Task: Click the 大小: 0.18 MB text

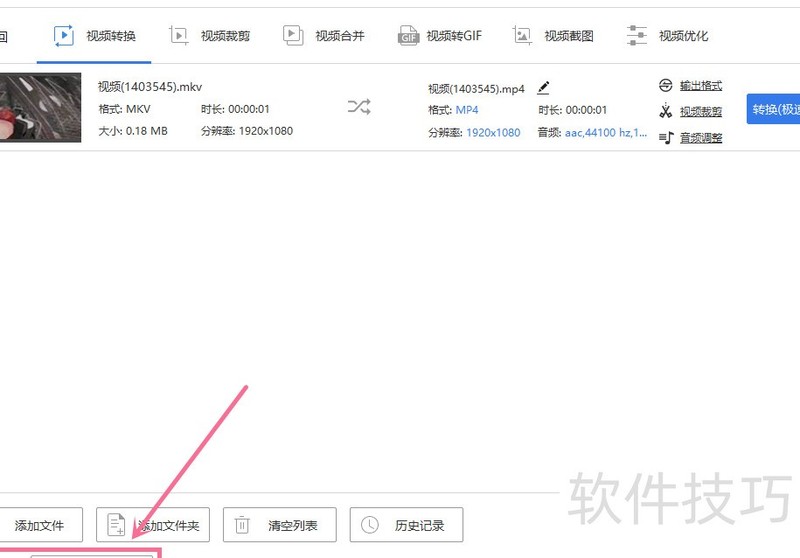Action: (133, 131)
